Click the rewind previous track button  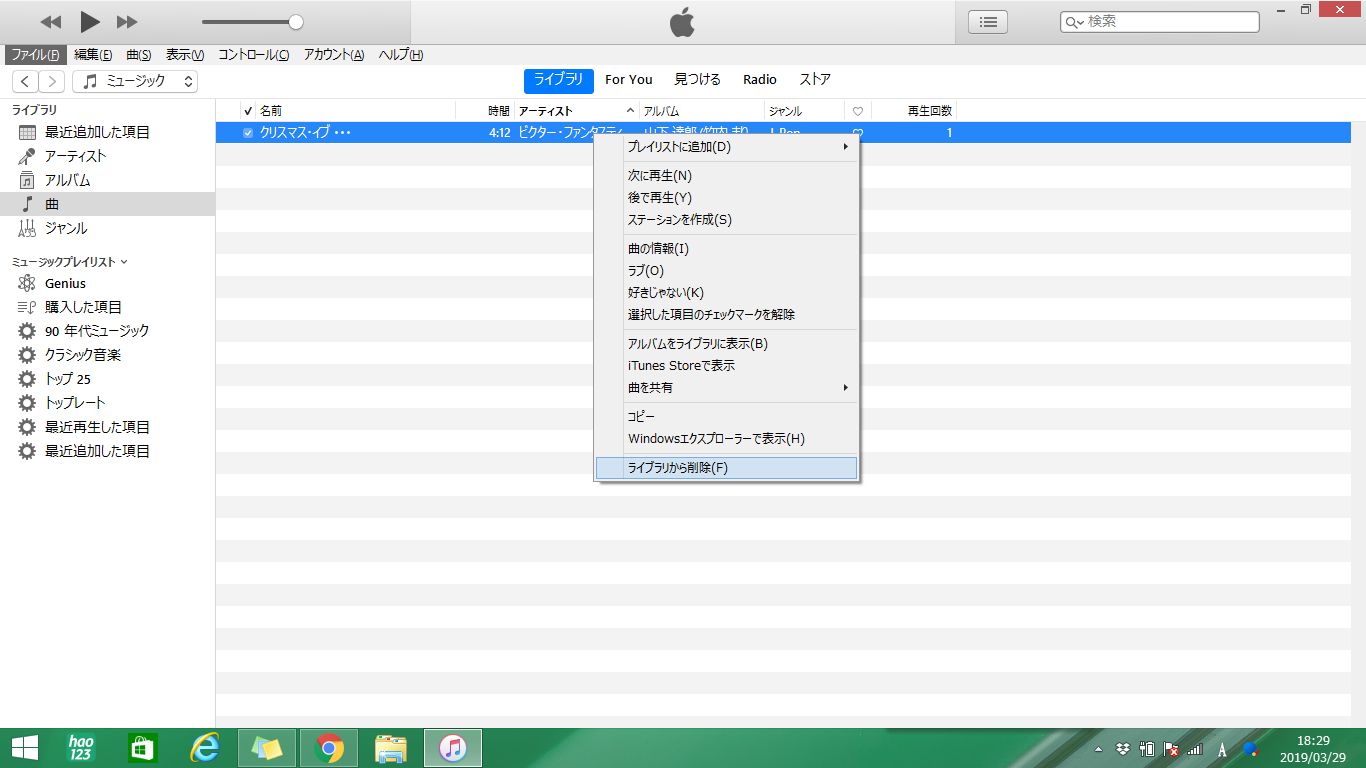click(50, 22)
